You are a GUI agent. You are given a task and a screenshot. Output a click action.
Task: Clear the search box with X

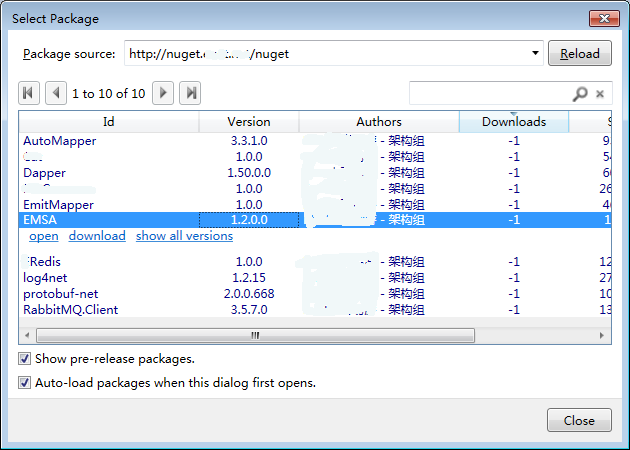[x=600, y=94]
